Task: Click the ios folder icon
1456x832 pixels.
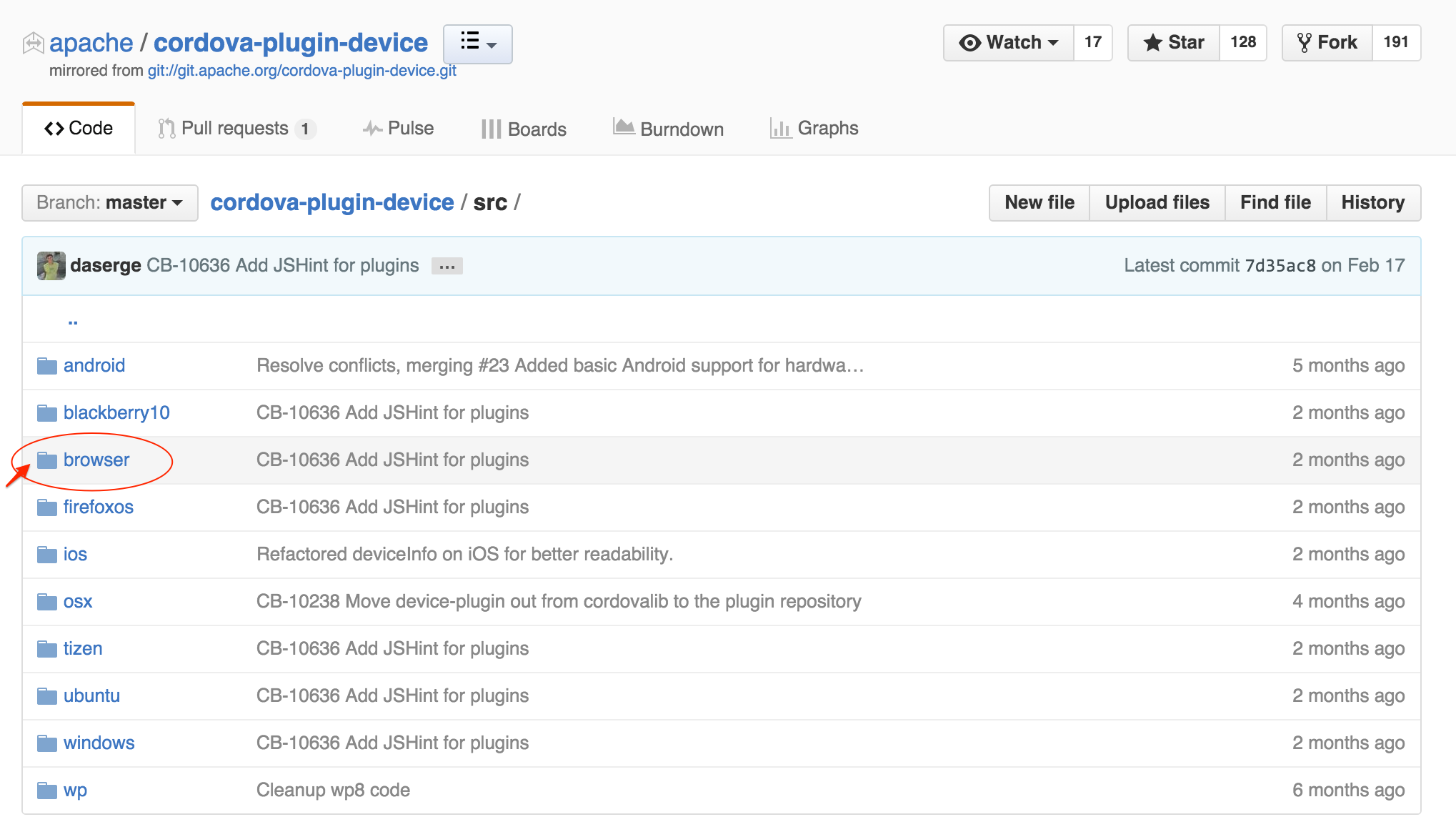Action: click(x=47, y=555)
